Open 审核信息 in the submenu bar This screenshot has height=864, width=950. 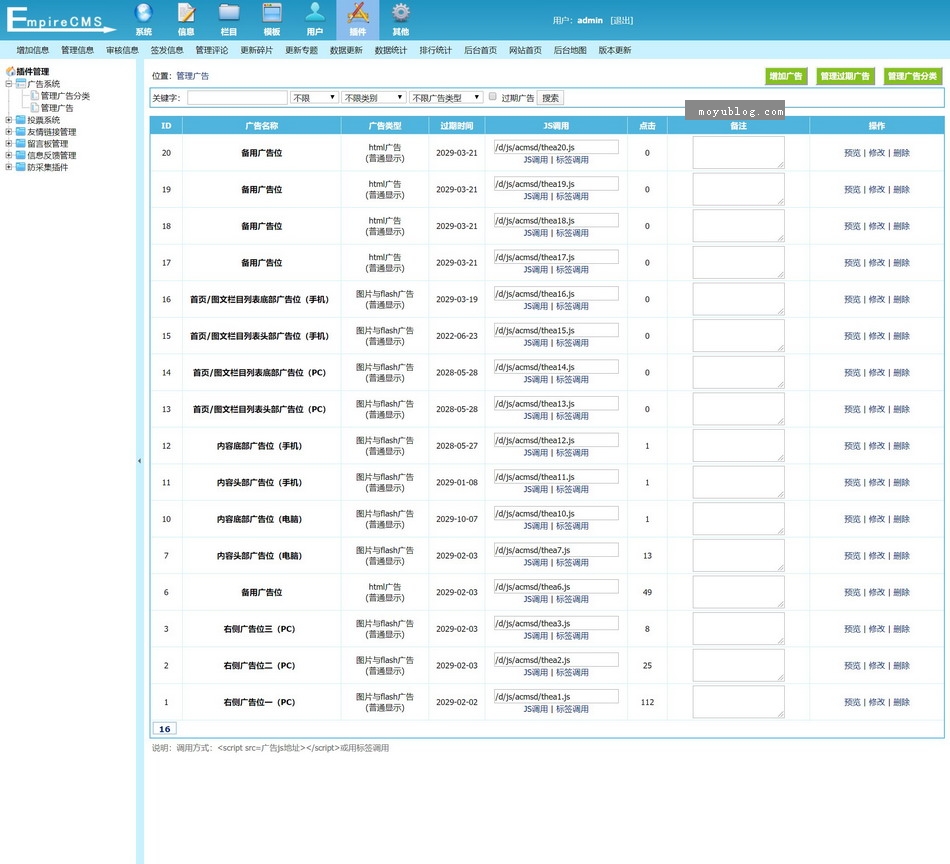(x=122, y=50)
